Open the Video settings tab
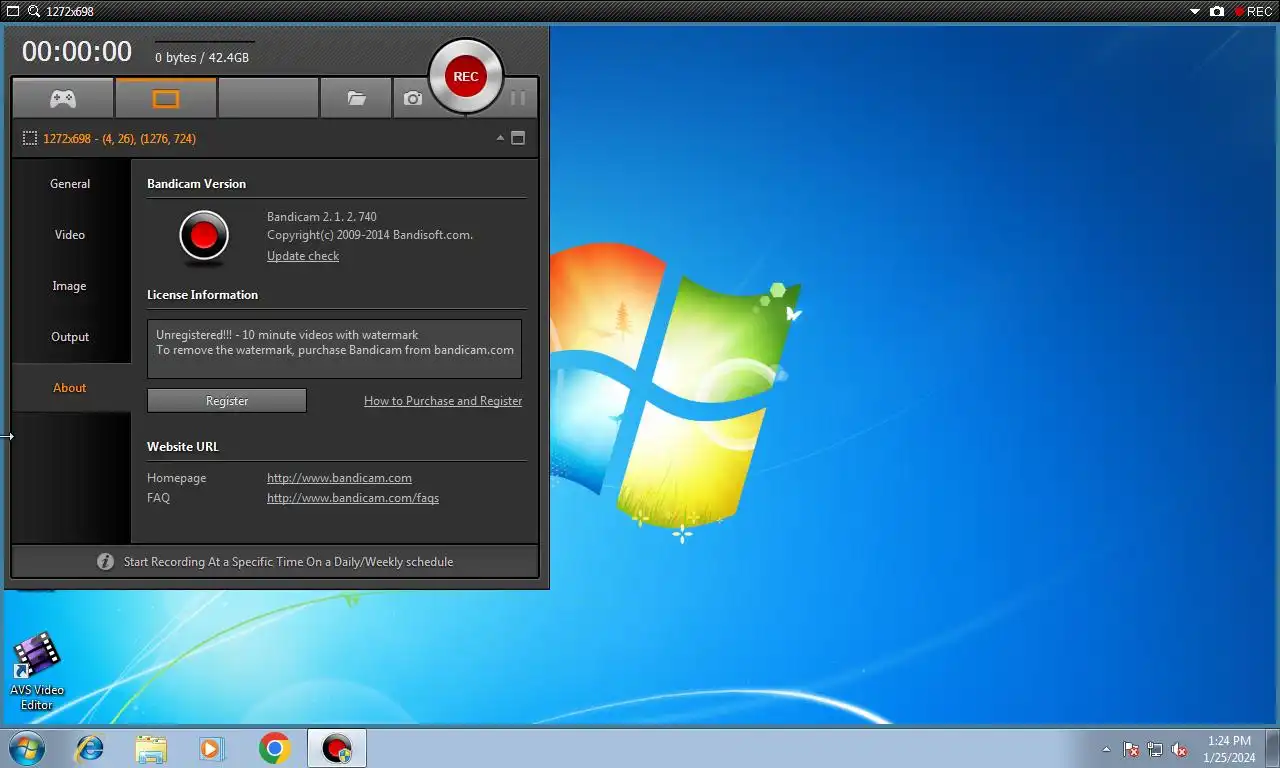 (70, 235)
